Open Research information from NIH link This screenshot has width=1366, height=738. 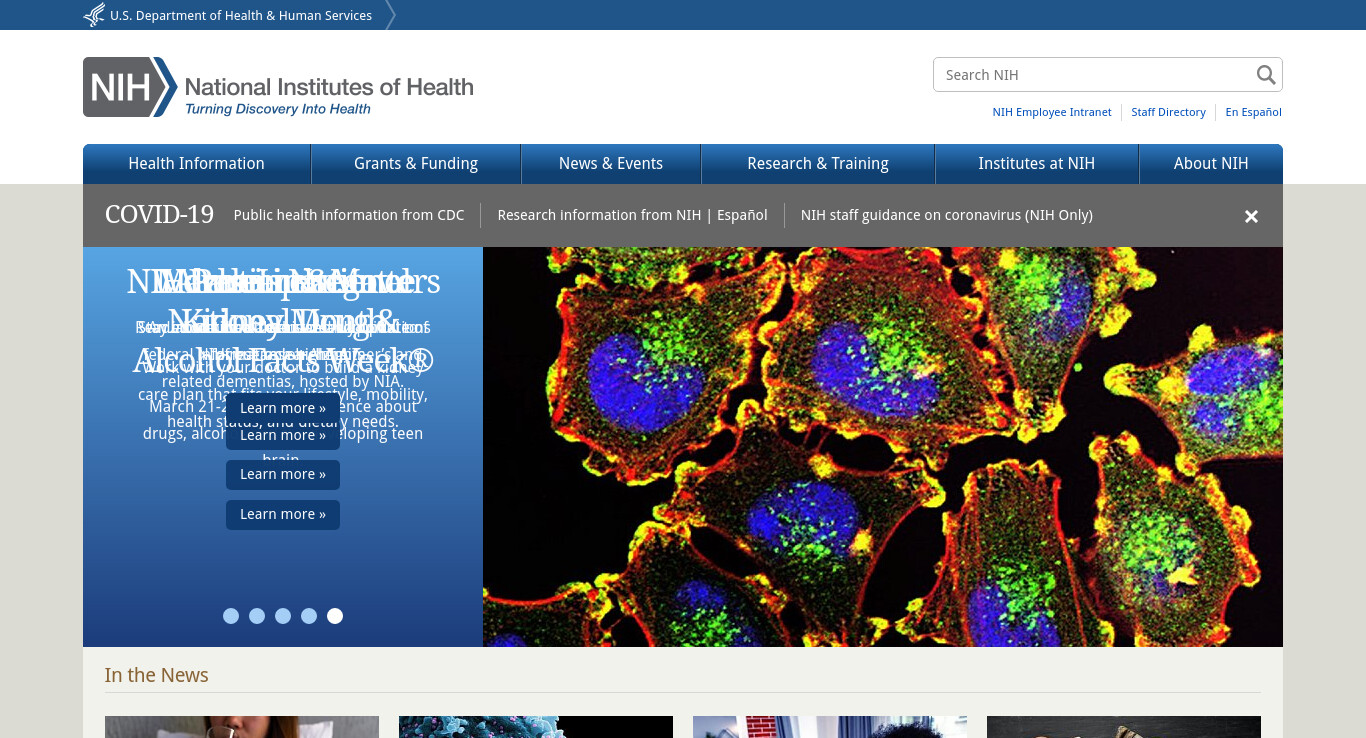(x=599, y=215)
